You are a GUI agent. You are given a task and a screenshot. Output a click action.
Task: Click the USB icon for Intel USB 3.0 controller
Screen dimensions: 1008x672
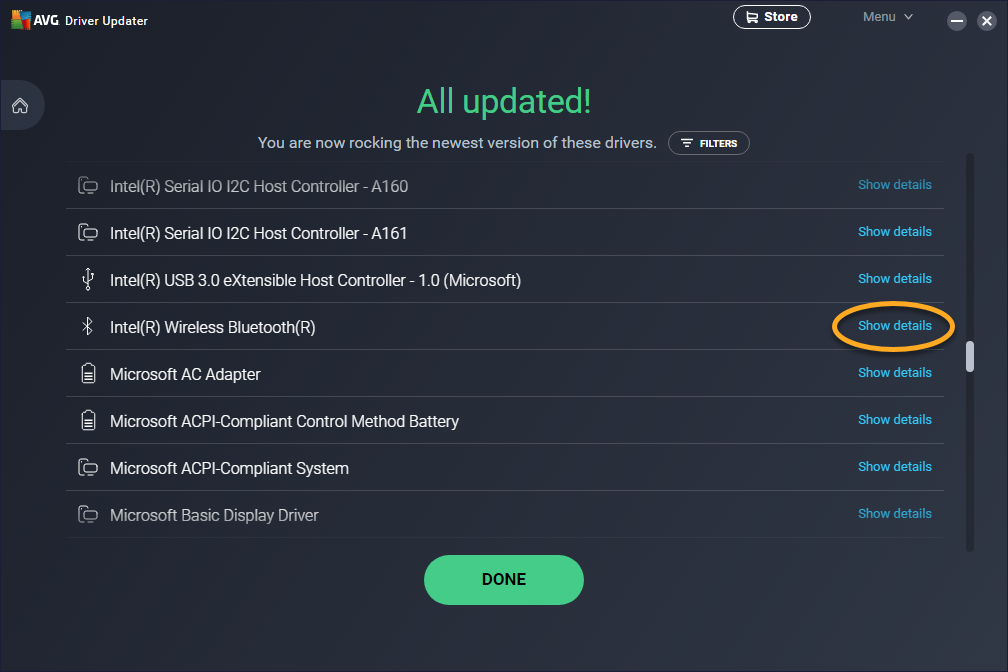tap(88, 280)
